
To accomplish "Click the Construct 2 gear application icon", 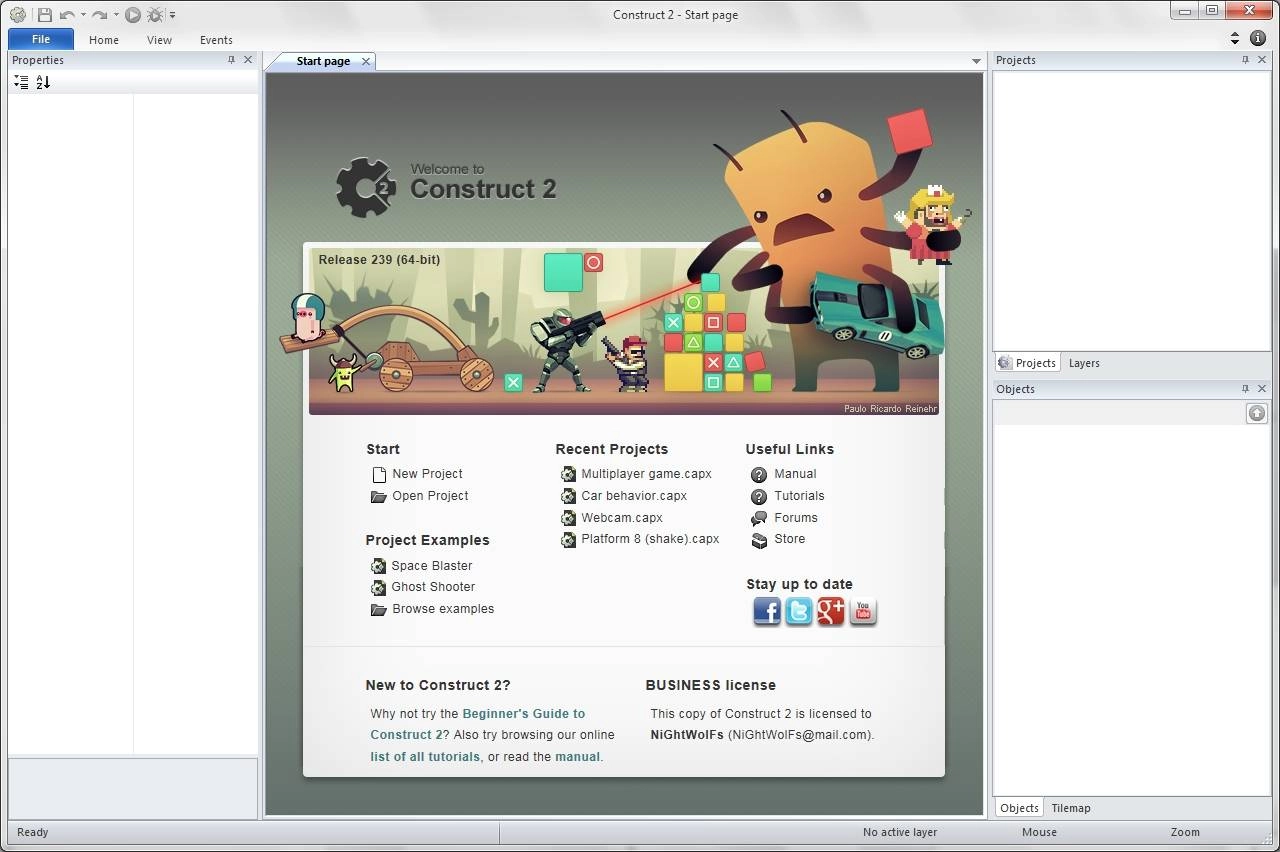I will (17, 14).
